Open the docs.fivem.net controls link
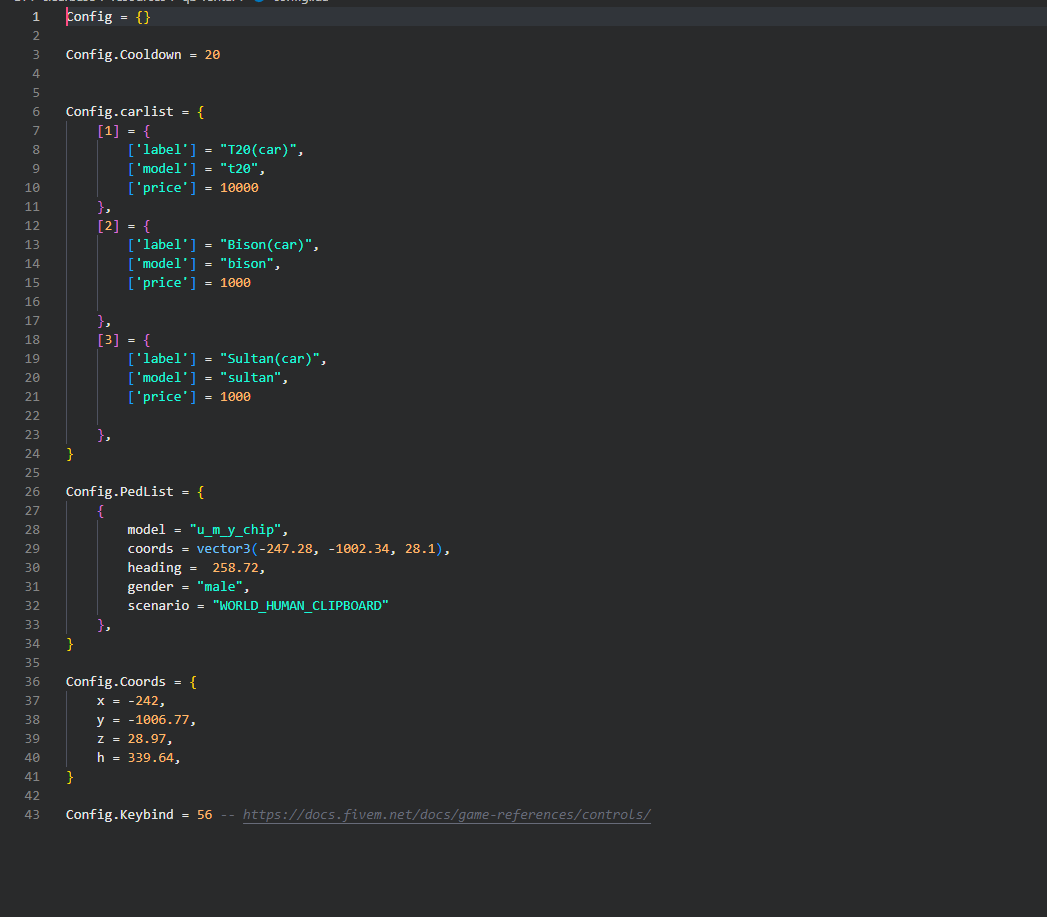Viewport: 1047px width, 917px height. (x=446, y=815)
